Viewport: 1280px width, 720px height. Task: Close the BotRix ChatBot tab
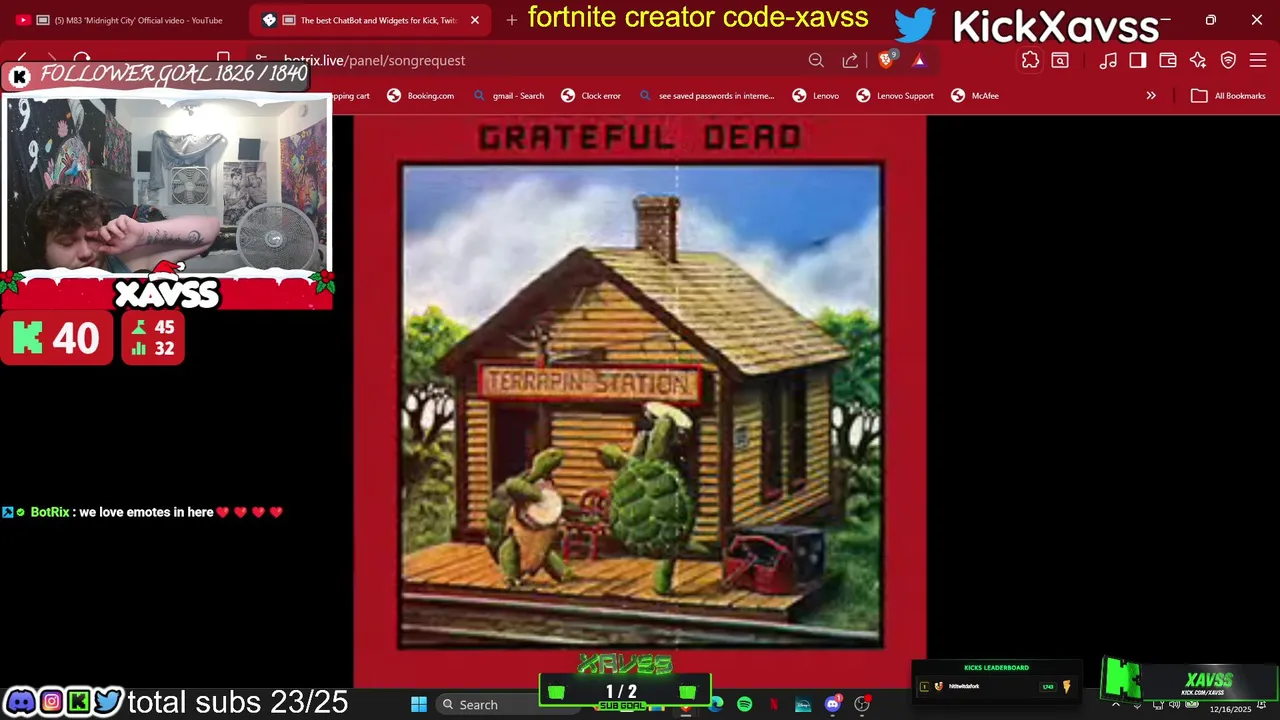475,20
